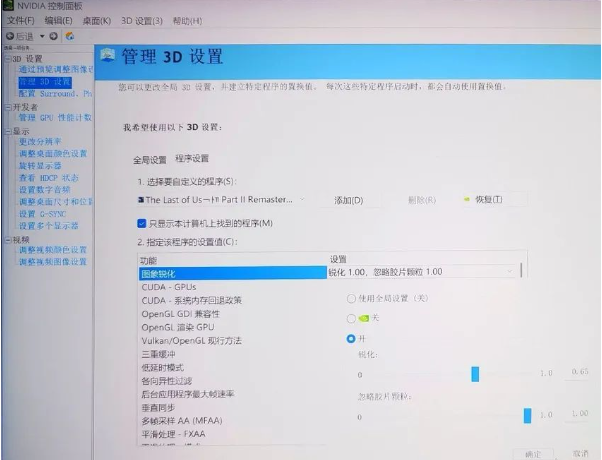
Task: Open the 3D 设置(3) menu
Action: coord(142,21)
